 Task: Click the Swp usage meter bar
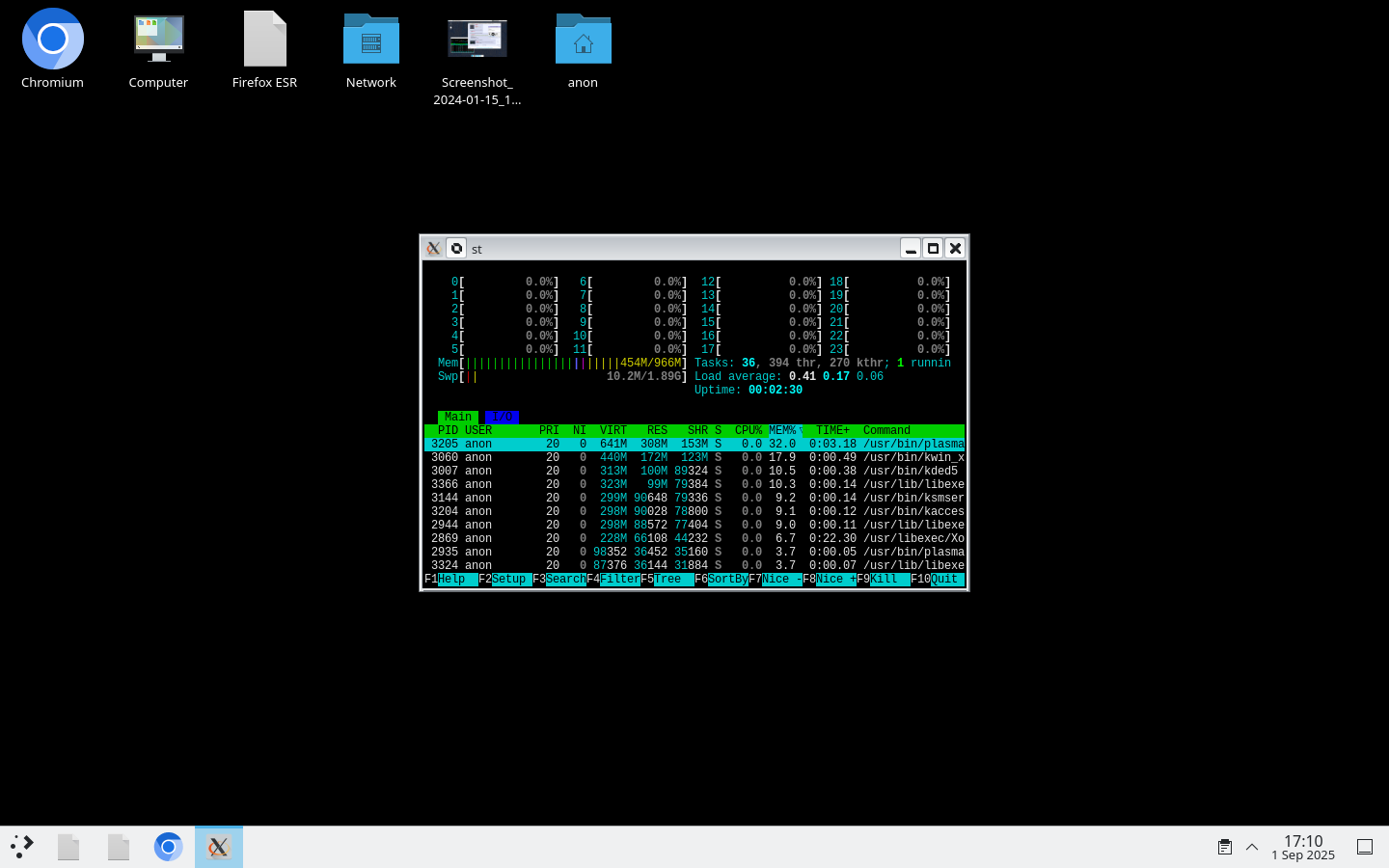pyautogui.click(x=562, y=376)
